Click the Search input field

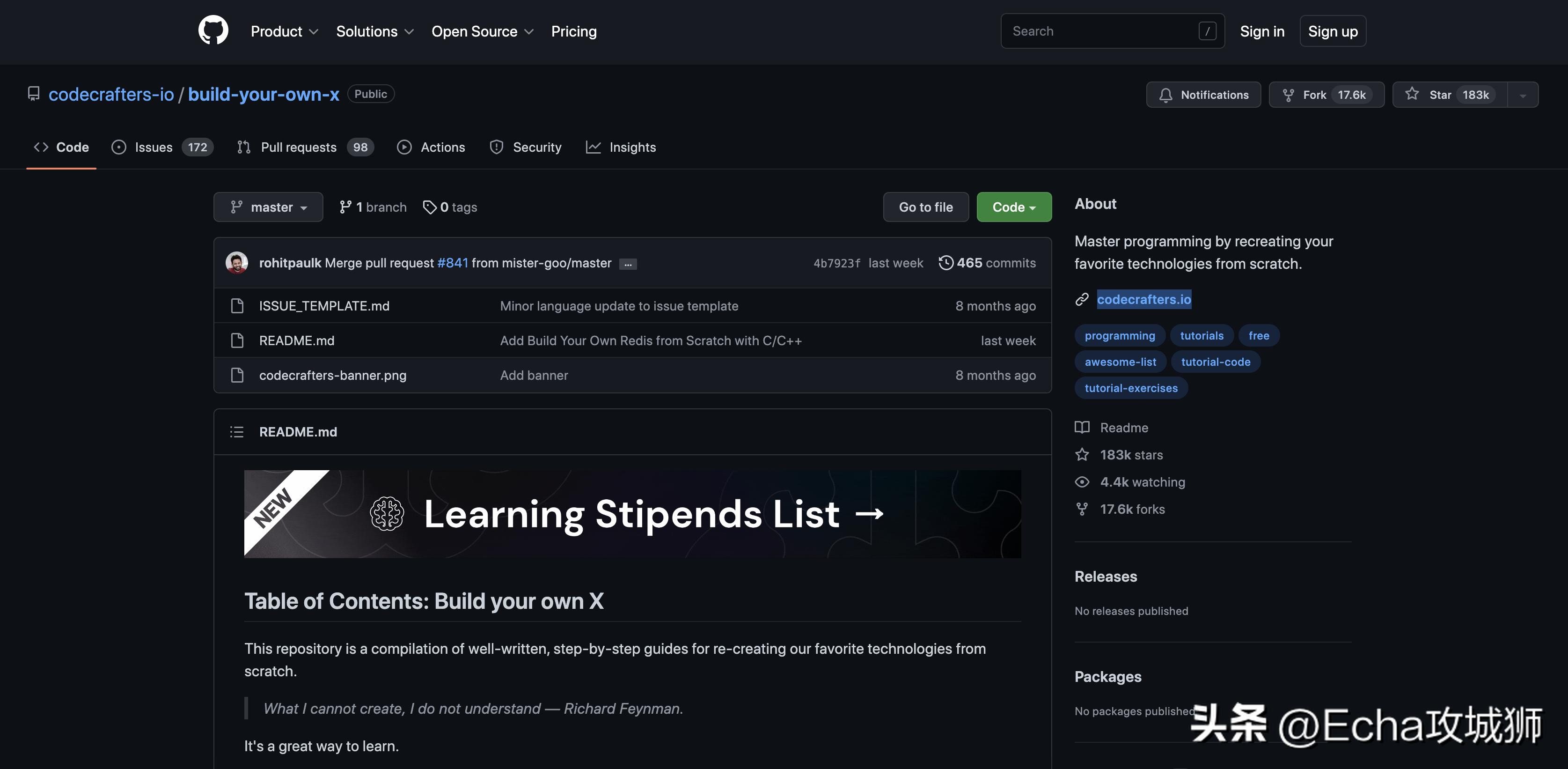1102,31
